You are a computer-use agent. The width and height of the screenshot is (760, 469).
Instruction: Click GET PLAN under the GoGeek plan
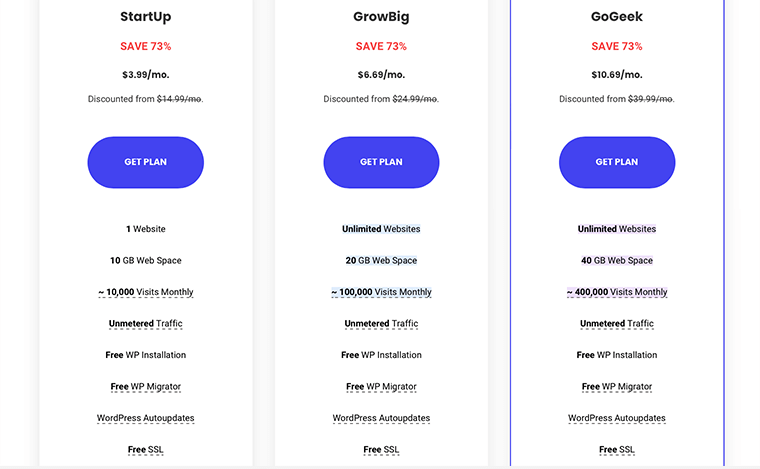click(617, 162)
